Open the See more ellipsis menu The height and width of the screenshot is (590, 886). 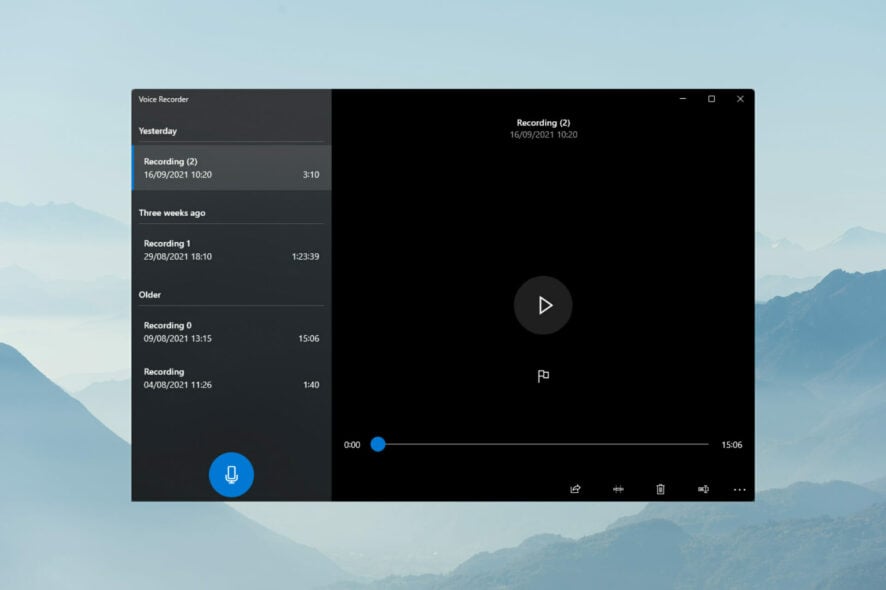pos(740,489)
